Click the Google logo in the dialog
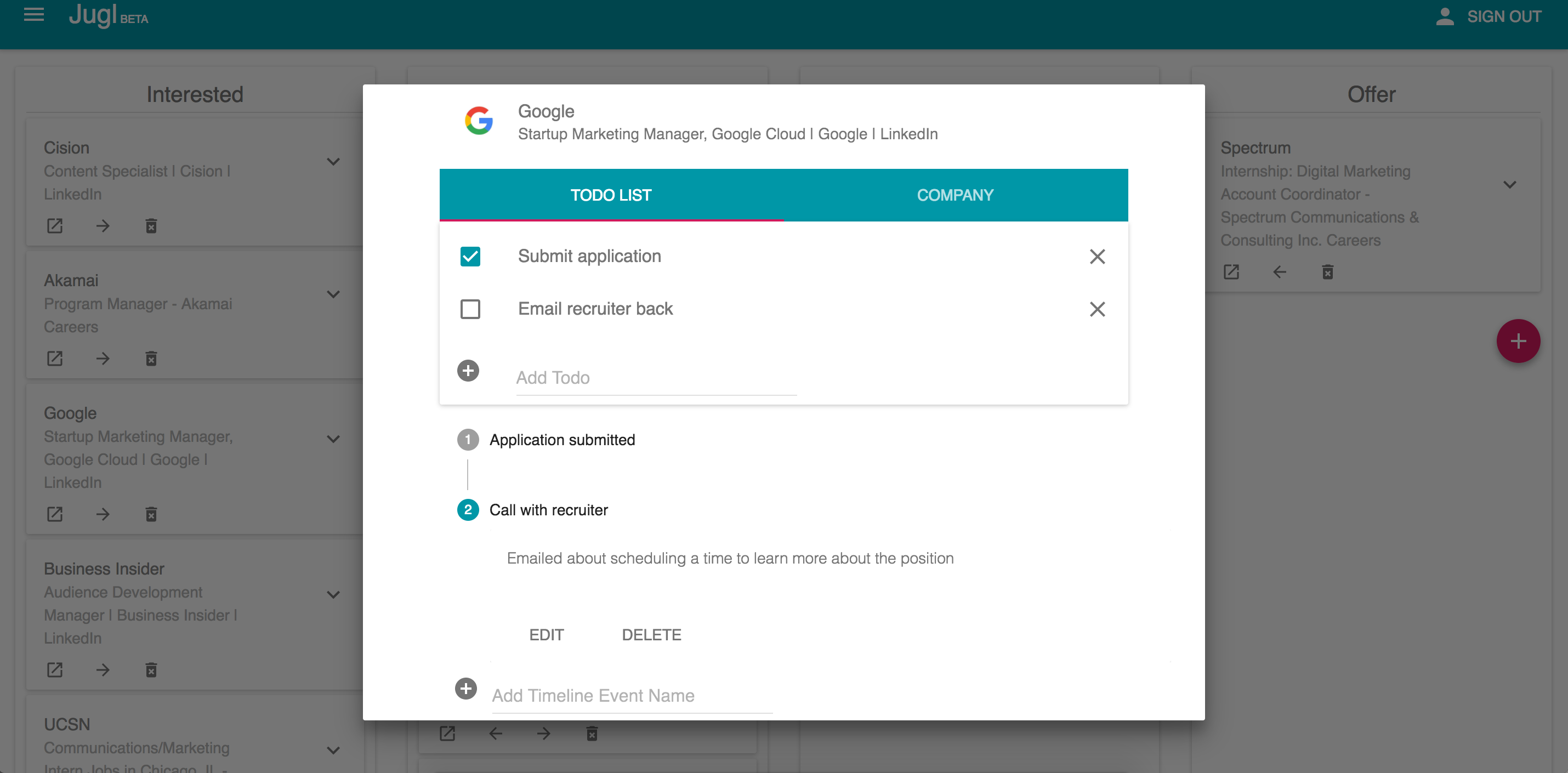This screenshot has width=1568, height=773. coord(479,121)
